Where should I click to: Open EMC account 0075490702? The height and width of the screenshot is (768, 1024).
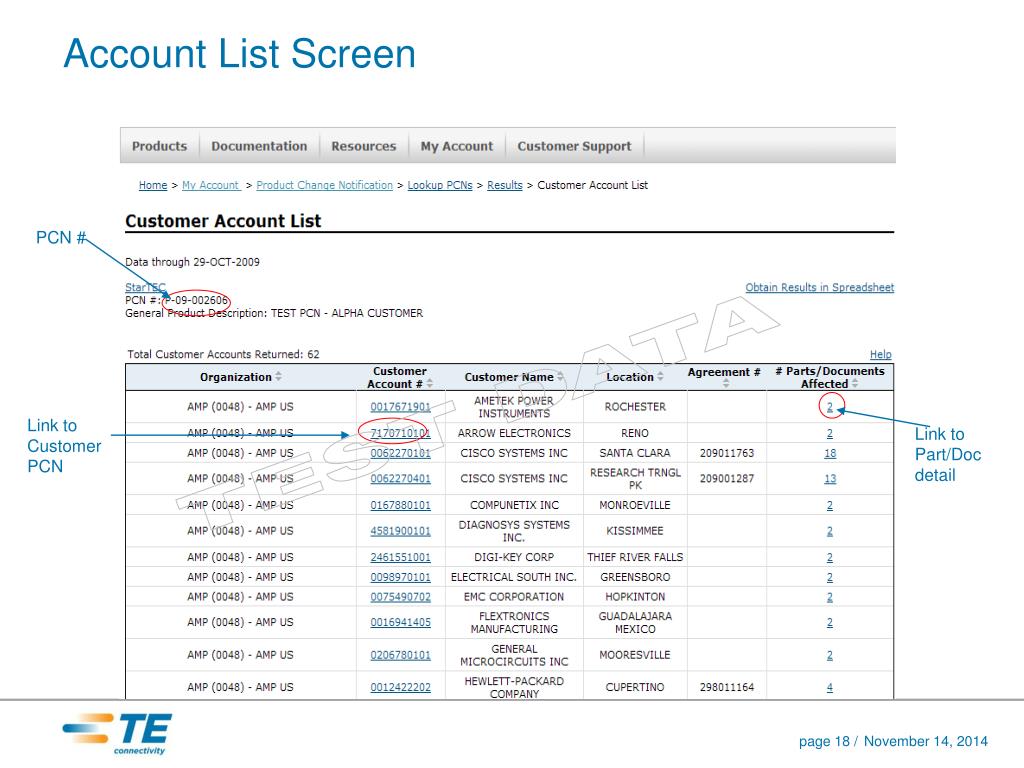(x=400, y=597)
